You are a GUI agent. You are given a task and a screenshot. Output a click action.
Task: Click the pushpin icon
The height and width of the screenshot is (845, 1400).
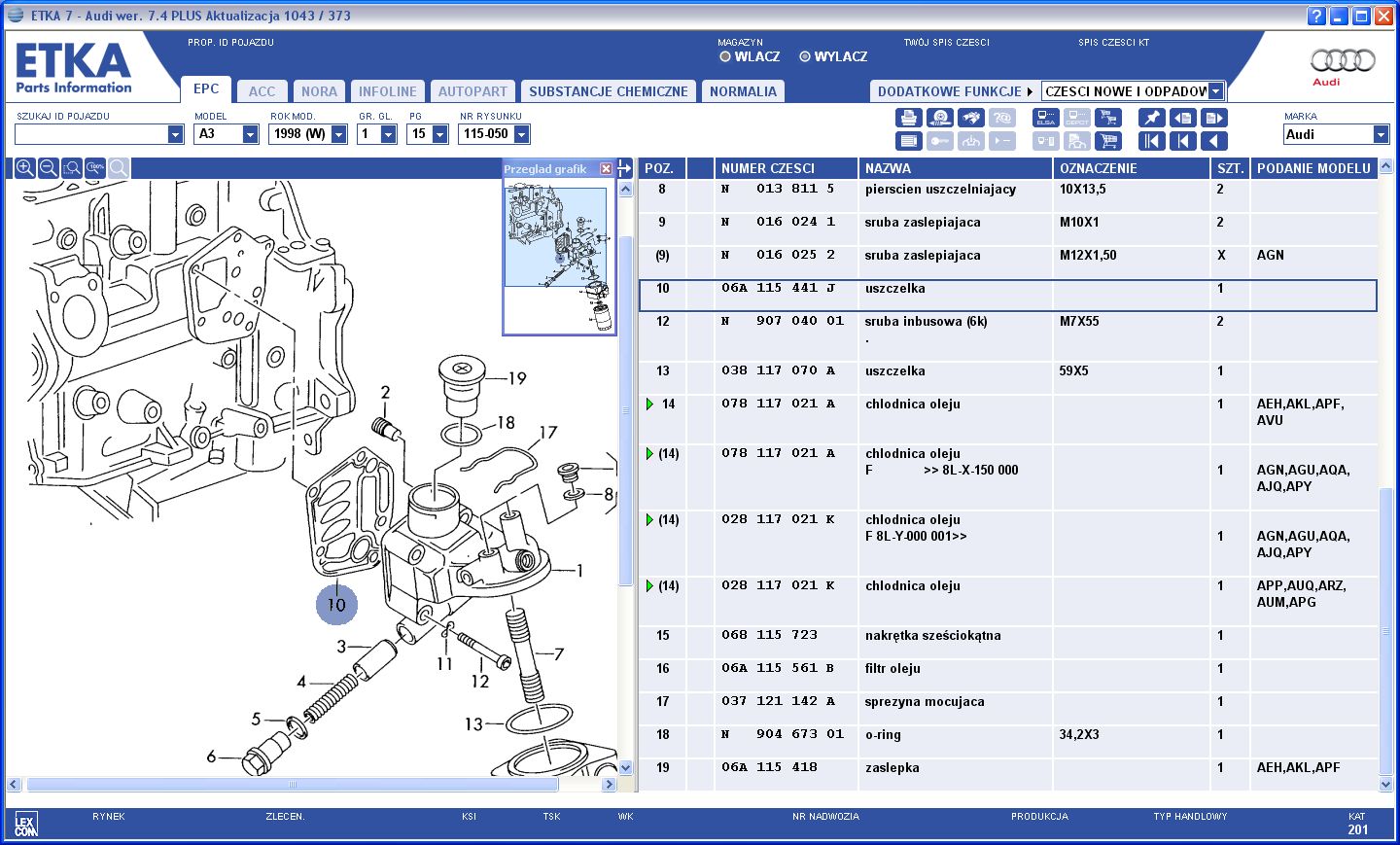[1152, 118]
